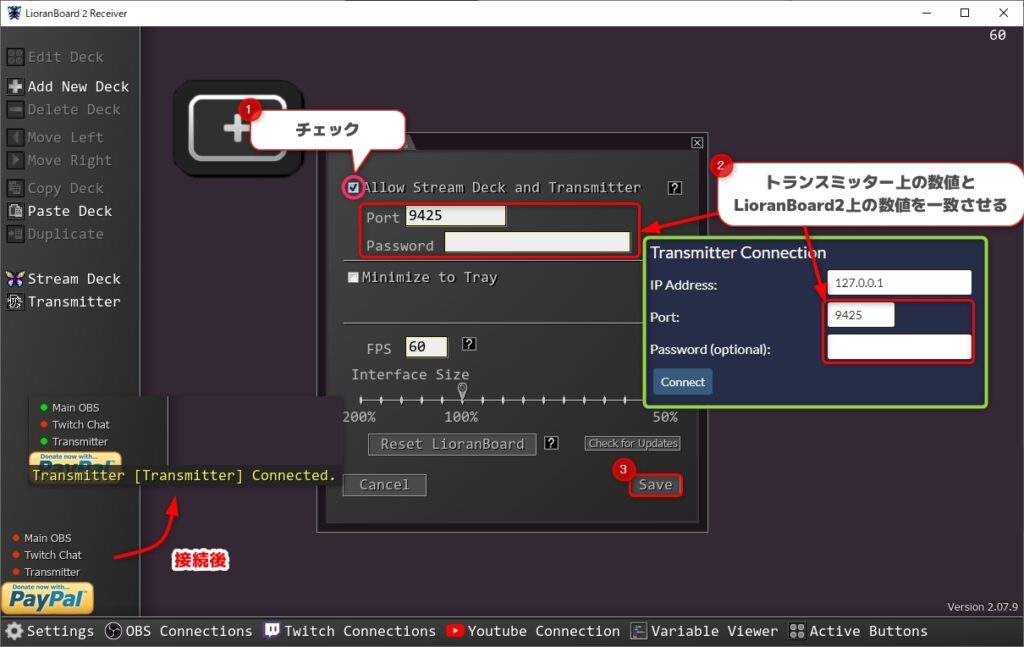Click the FPS input field
Viewport: 1024px width, 647px height.
426,347
